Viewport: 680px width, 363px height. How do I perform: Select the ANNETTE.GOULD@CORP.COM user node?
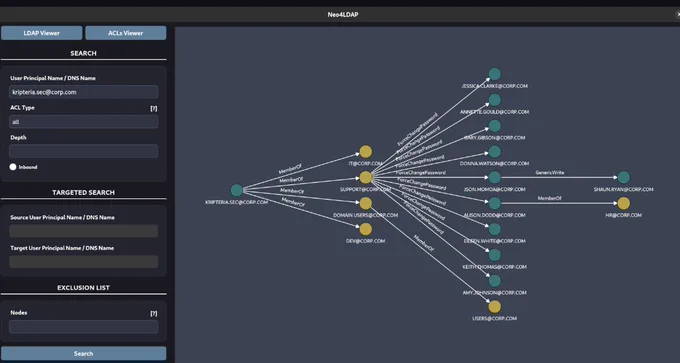click(x=494, y=100)
